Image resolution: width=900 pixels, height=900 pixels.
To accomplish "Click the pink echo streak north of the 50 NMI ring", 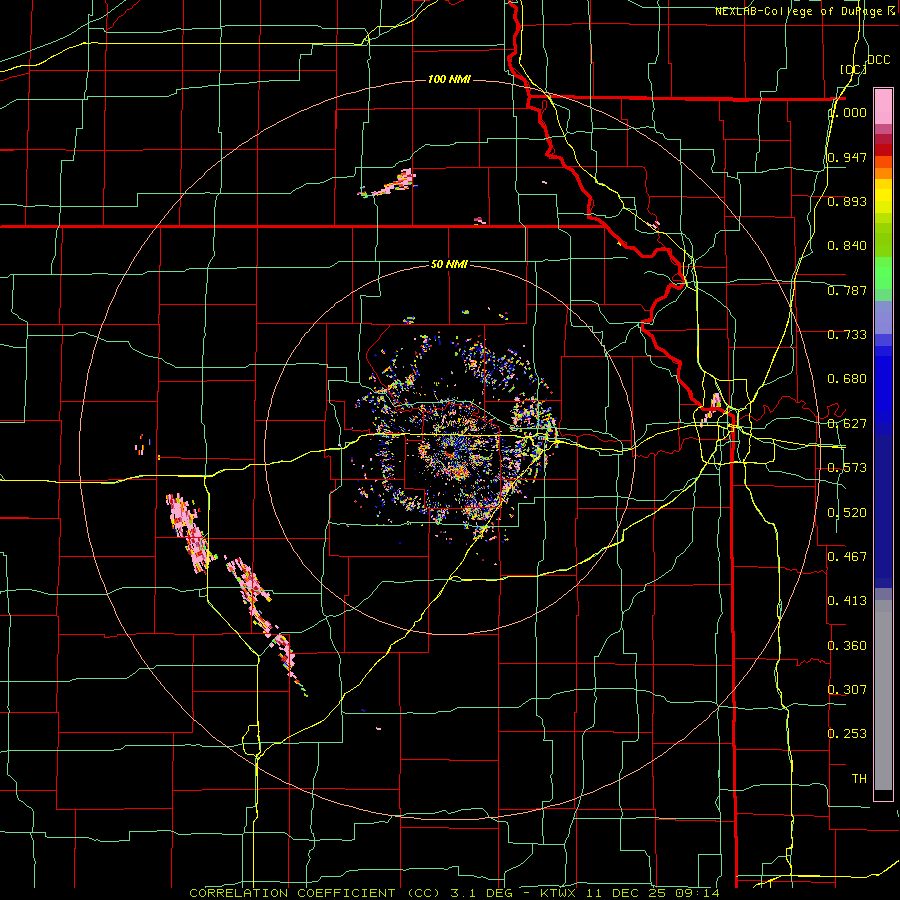I will pos(388,184).
